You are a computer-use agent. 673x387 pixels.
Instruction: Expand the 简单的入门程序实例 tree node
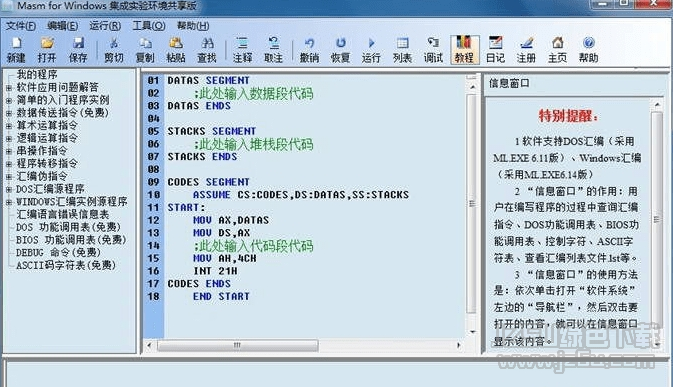click(9, 101)
